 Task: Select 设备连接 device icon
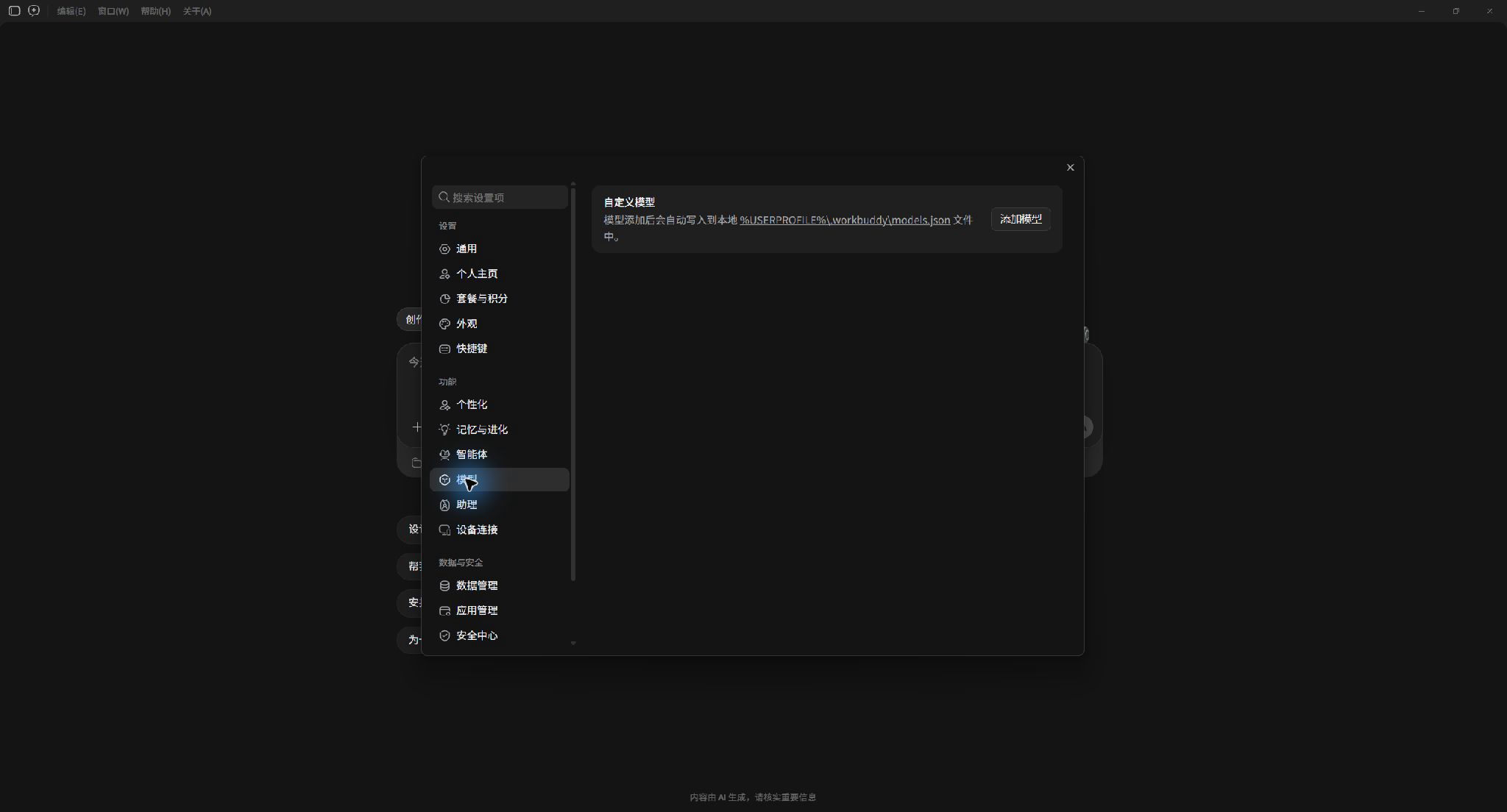444,530
